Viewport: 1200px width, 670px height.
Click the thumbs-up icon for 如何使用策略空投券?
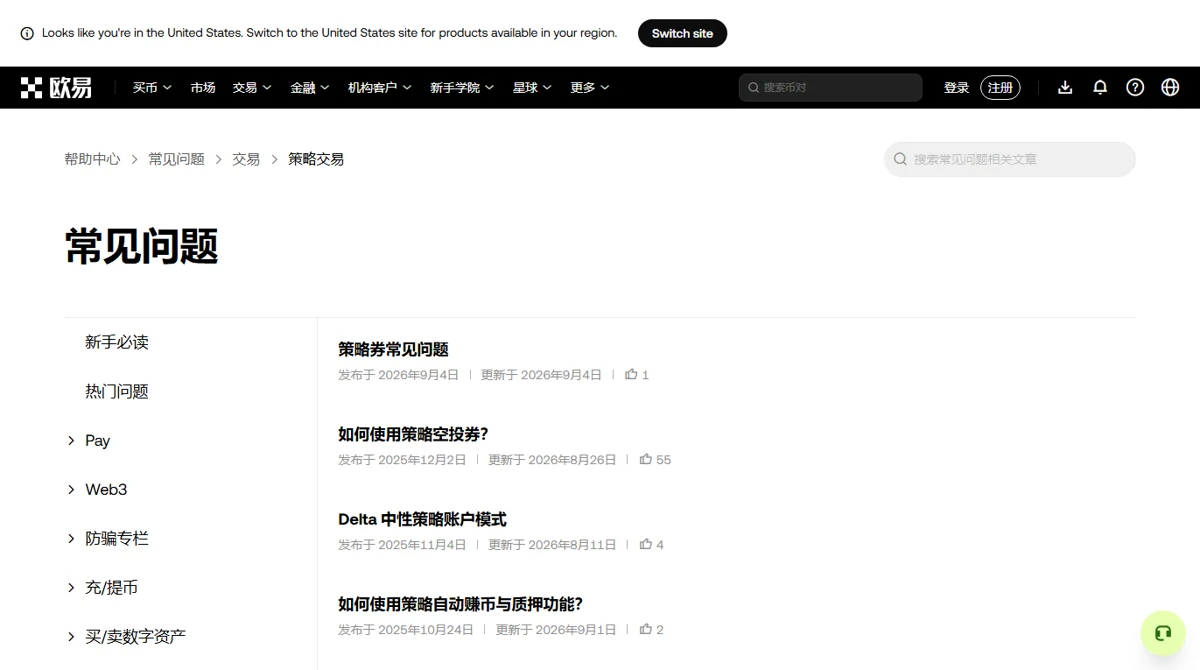(x=646, y=460)
